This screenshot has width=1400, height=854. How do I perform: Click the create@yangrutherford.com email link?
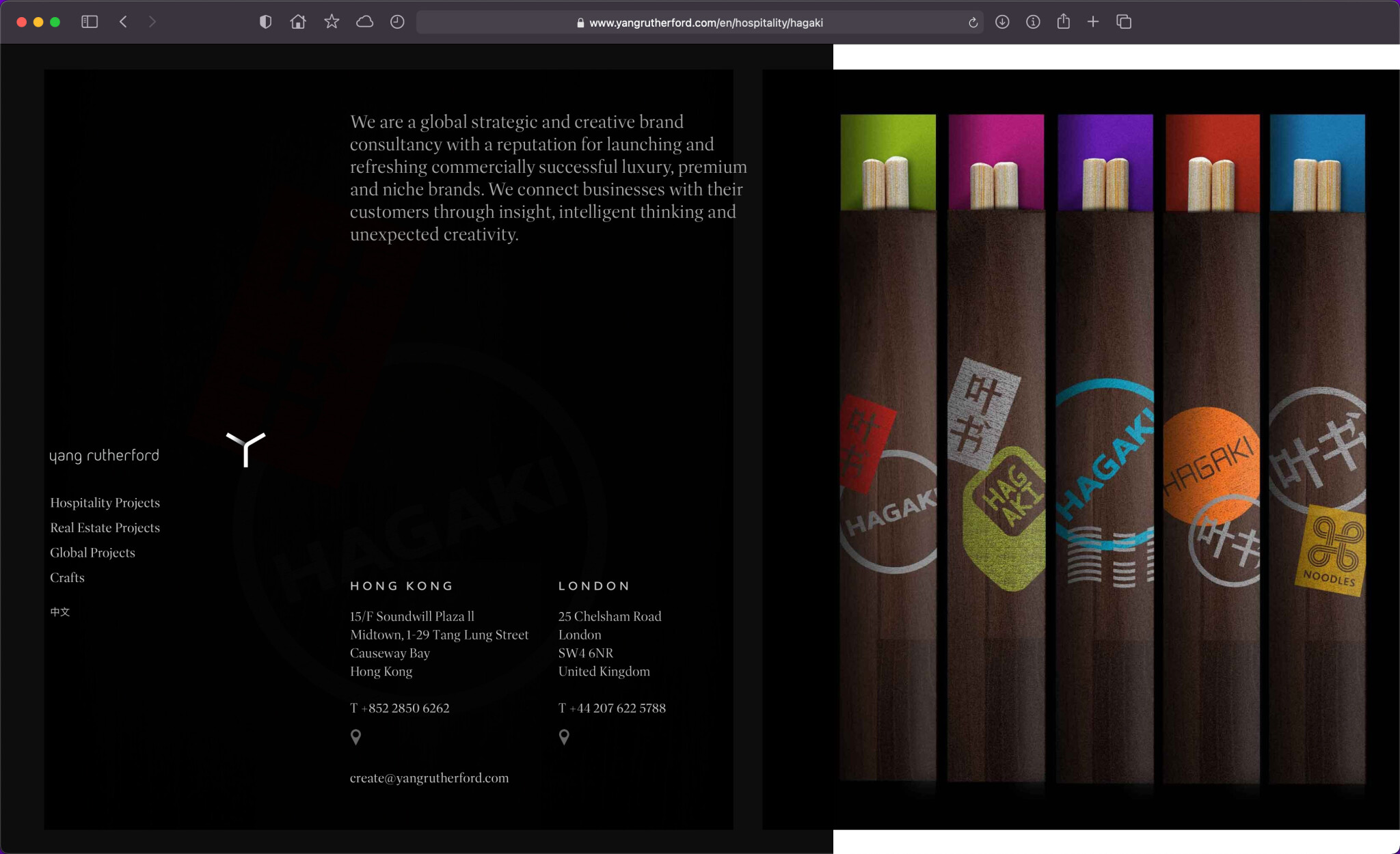coord(429,778)
